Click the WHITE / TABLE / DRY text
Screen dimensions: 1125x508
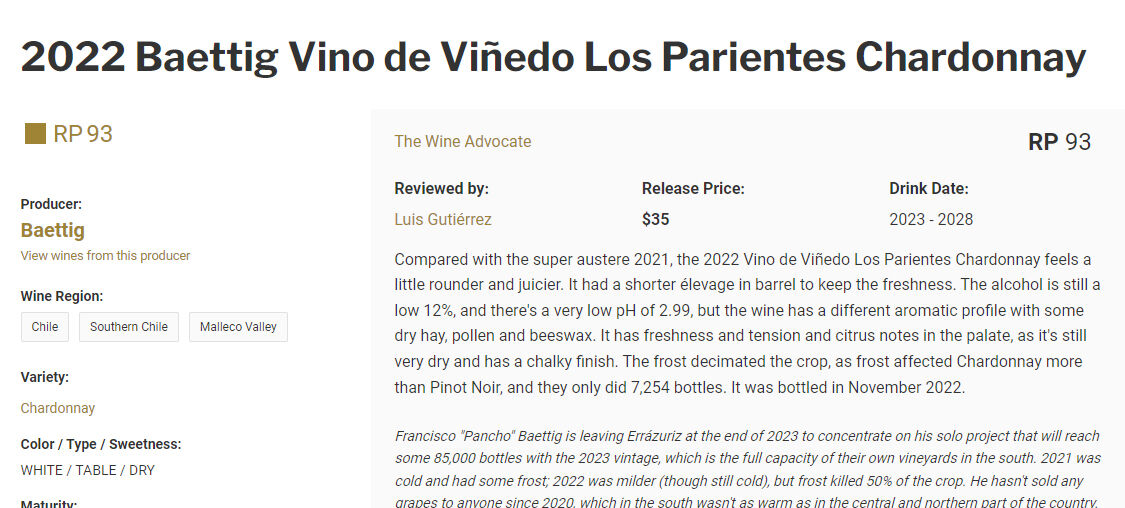click(x=88, y=471)
